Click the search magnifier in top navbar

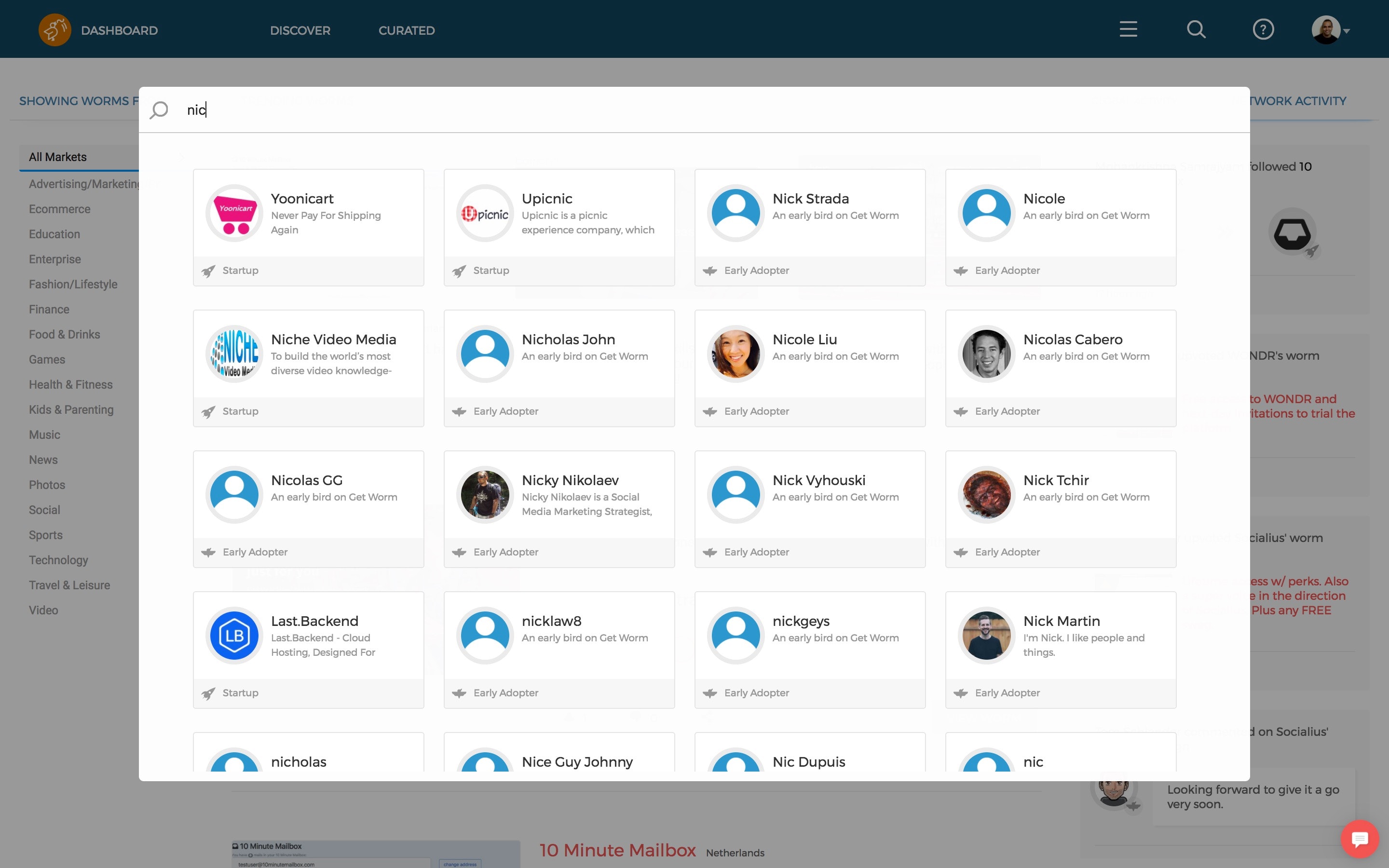1196,29
